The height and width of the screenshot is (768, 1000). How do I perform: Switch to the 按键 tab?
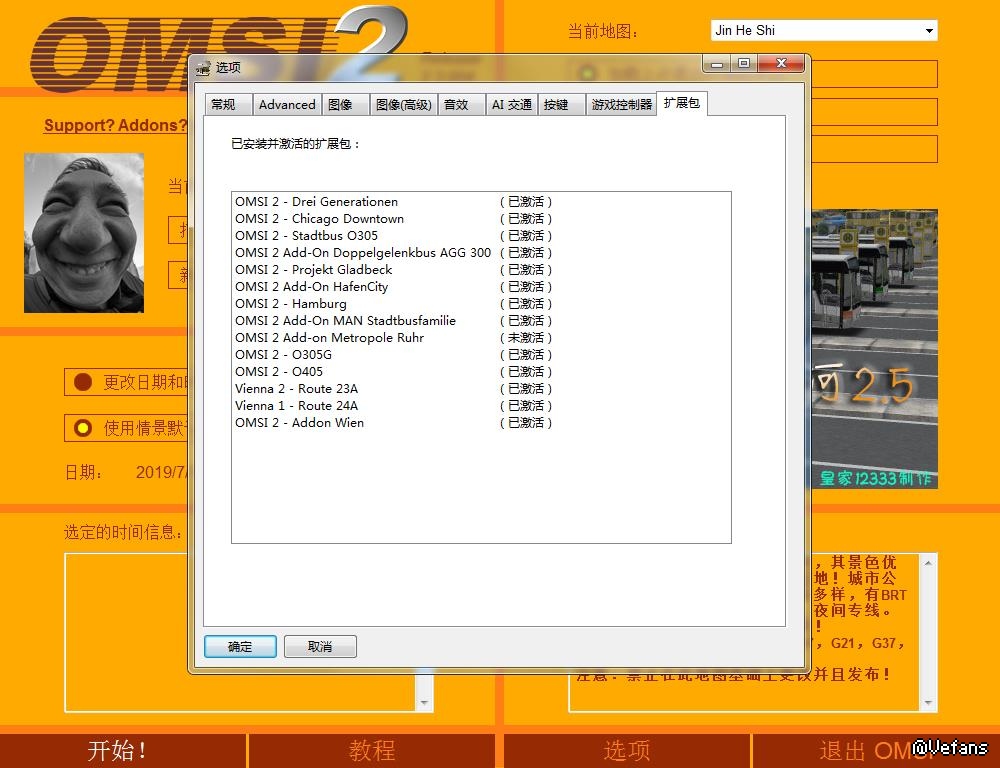(562, 105)
